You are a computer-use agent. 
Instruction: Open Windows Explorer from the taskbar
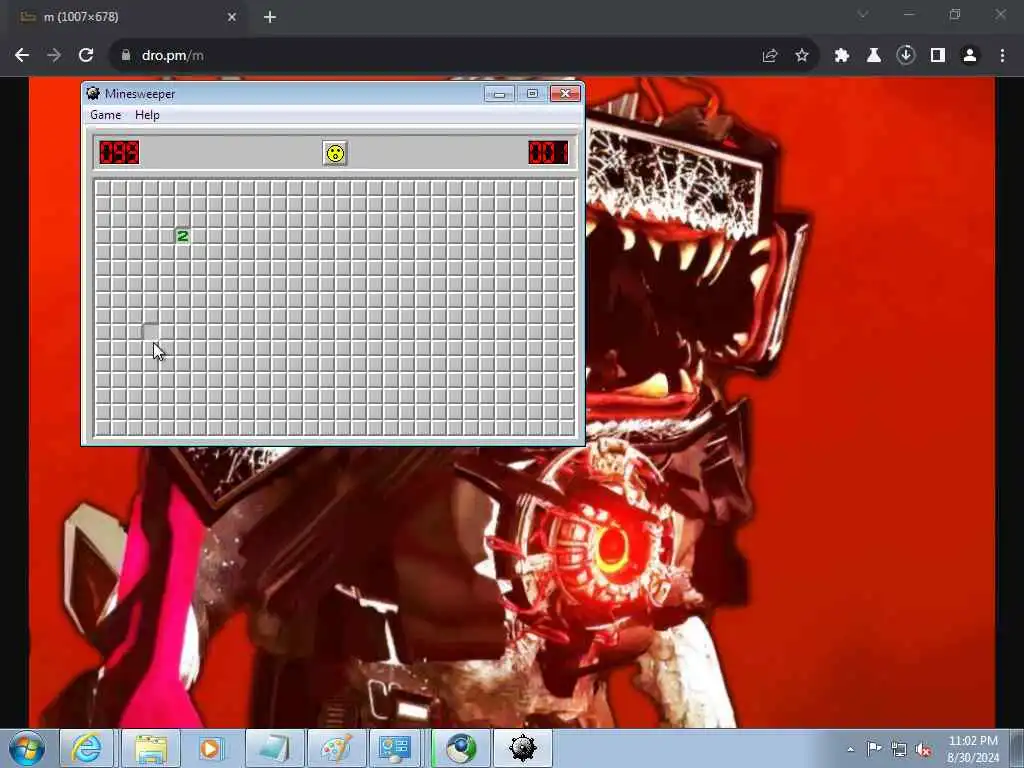click(151, 748)
